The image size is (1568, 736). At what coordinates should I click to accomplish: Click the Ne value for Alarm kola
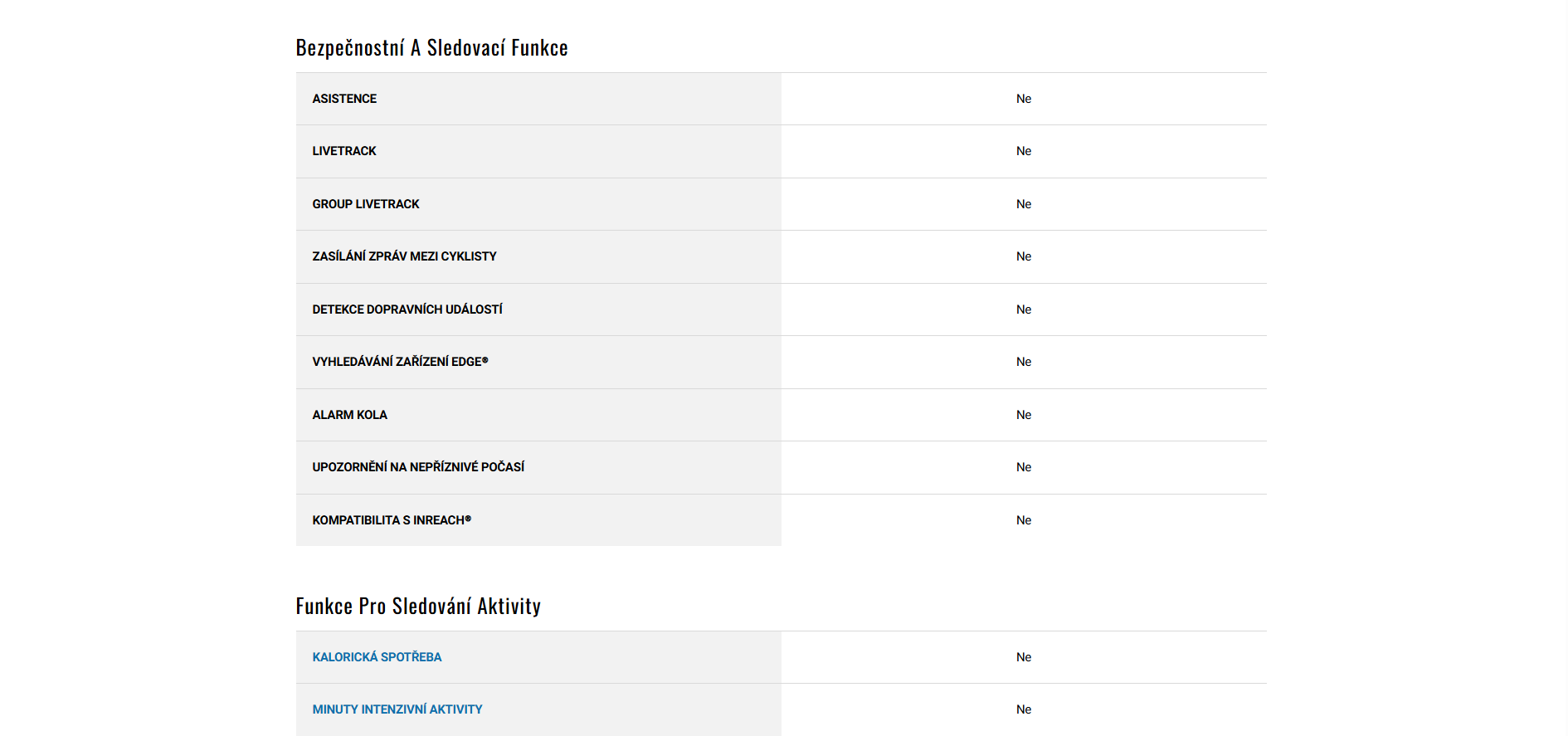point(1024,415)
